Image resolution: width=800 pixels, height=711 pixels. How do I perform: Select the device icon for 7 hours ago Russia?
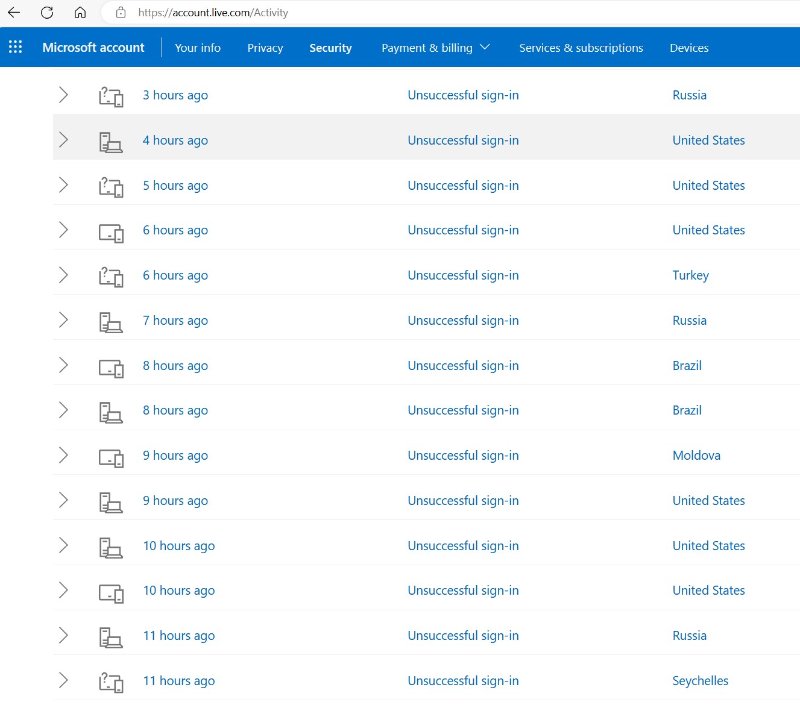click(x=111, y=321)
